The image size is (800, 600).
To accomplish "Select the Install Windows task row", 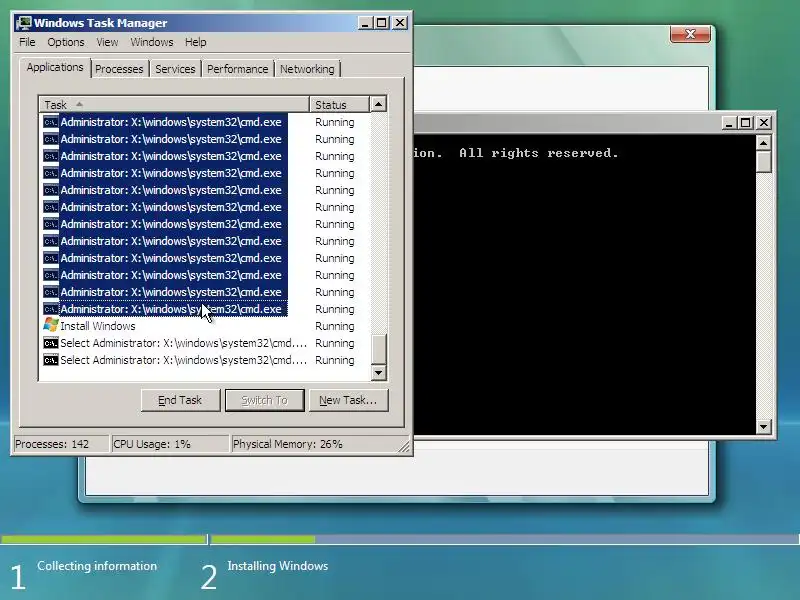I will (204, 326).
